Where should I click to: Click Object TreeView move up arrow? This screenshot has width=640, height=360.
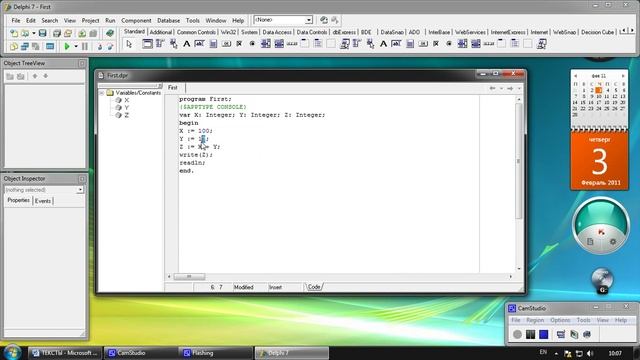pos(35,76)
